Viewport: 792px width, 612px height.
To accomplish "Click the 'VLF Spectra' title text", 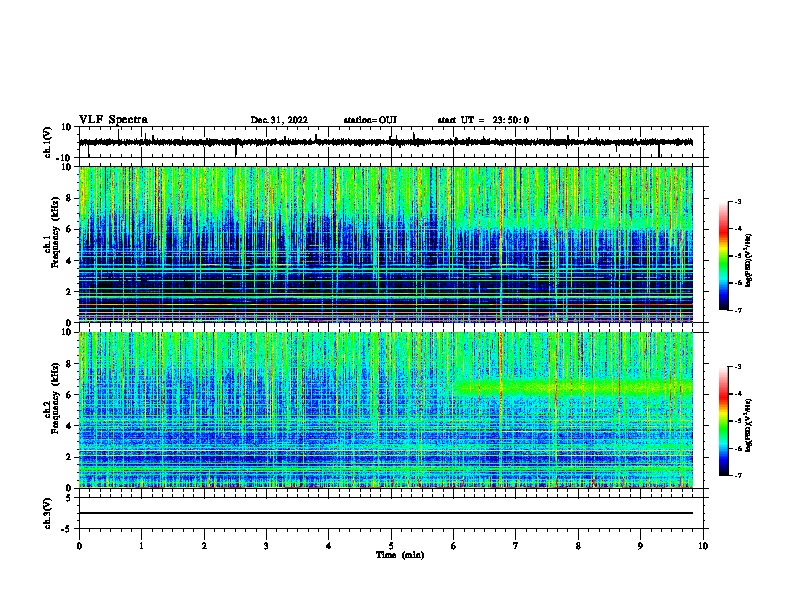I will pos(114,120).
